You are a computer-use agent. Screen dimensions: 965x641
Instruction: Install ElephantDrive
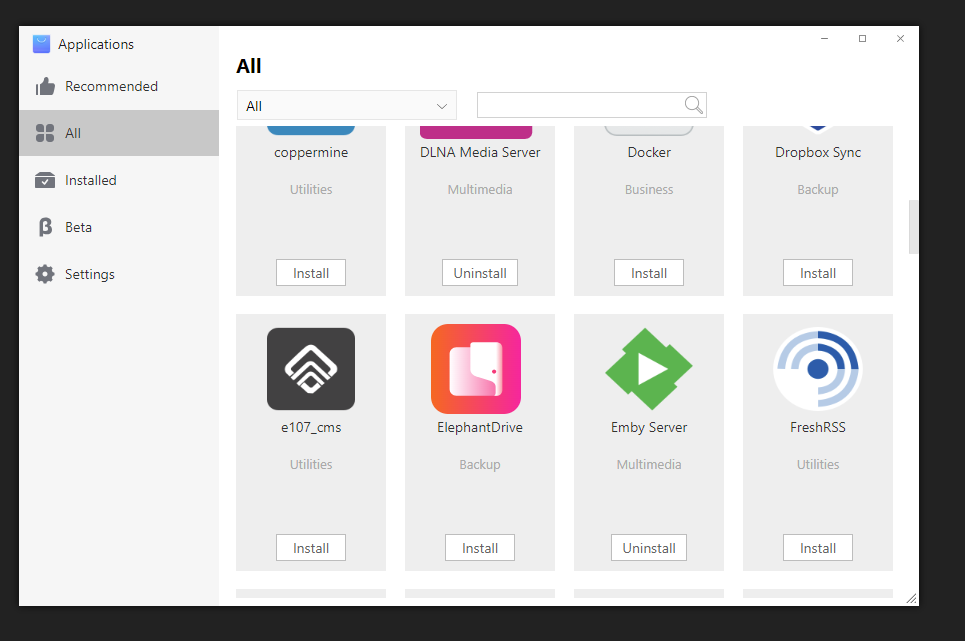click(480, 547)
